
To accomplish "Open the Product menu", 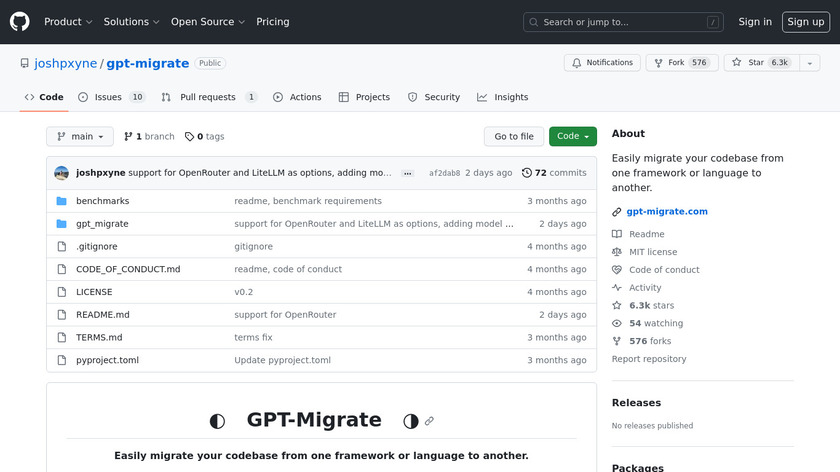I will (68, 22).
